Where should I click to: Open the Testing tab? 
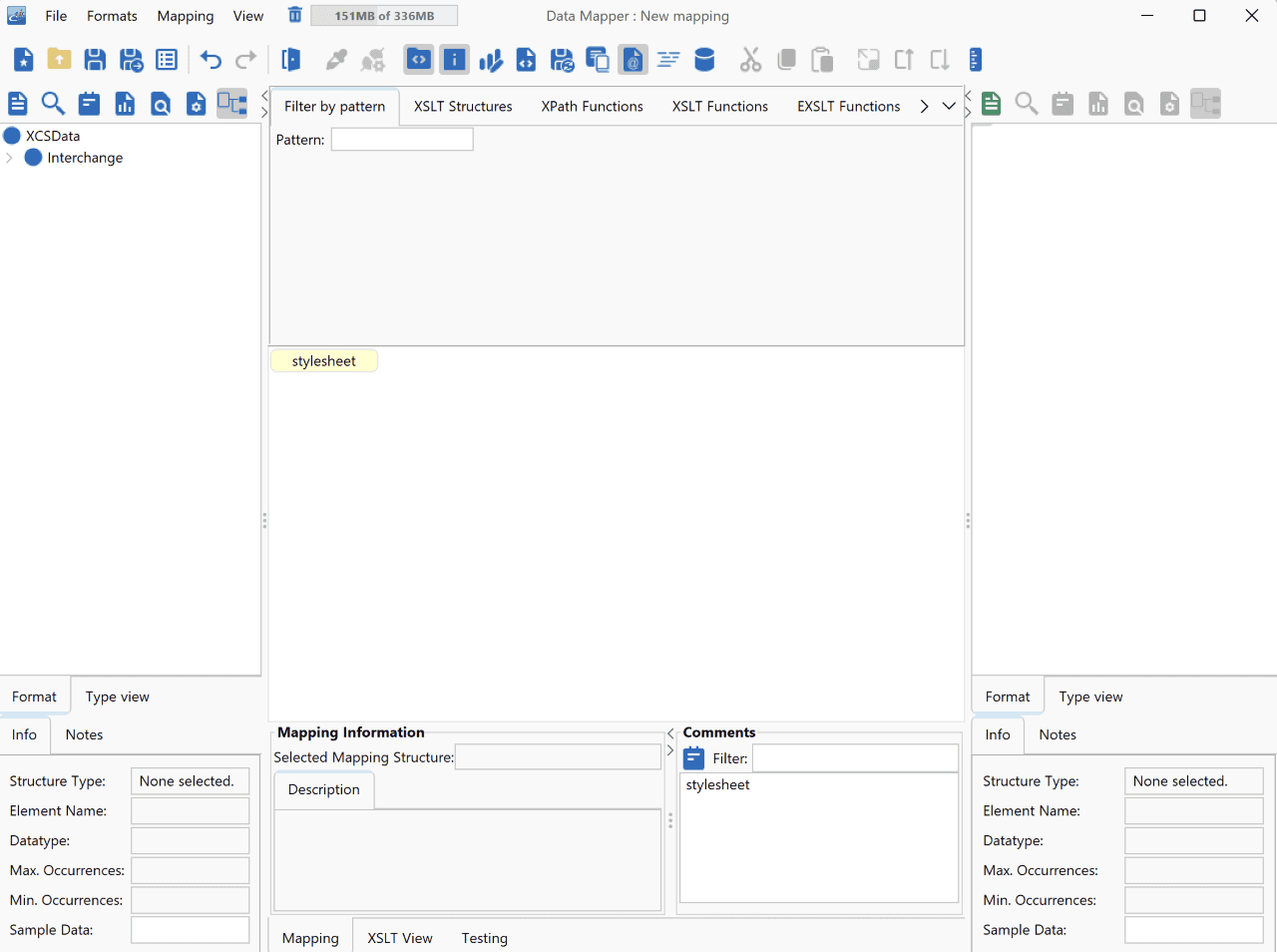pyautogui.click(x=485, y=938)
